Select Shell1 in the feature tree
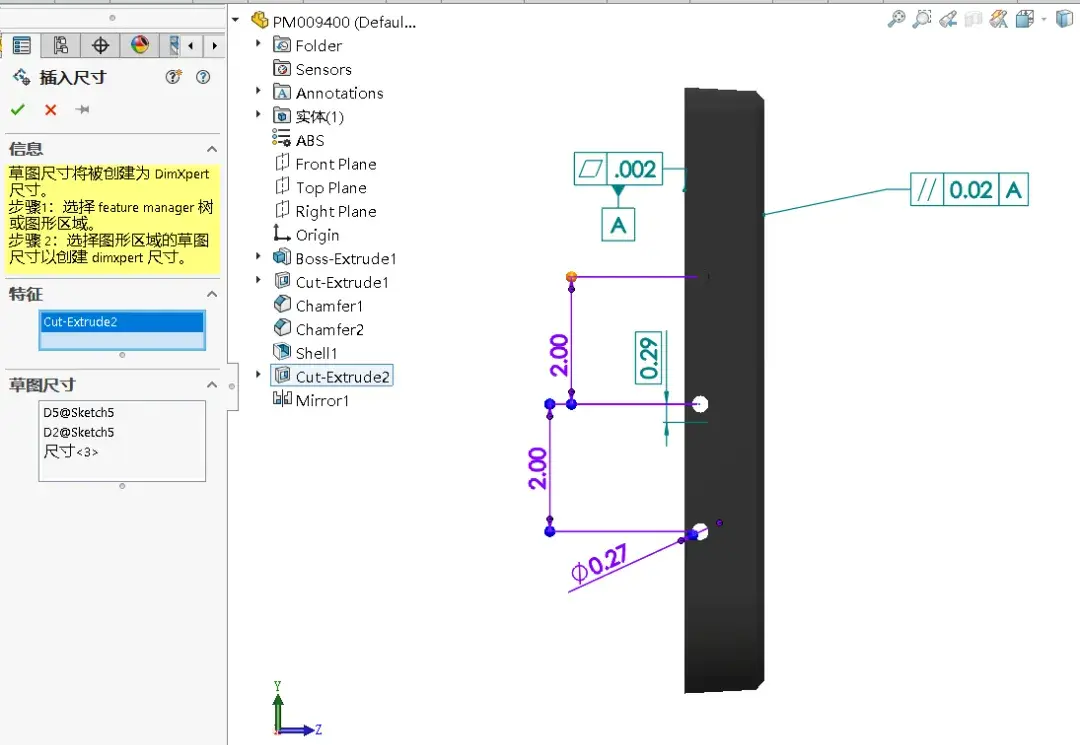The image size is (1080, 745). tap(314, 352)
